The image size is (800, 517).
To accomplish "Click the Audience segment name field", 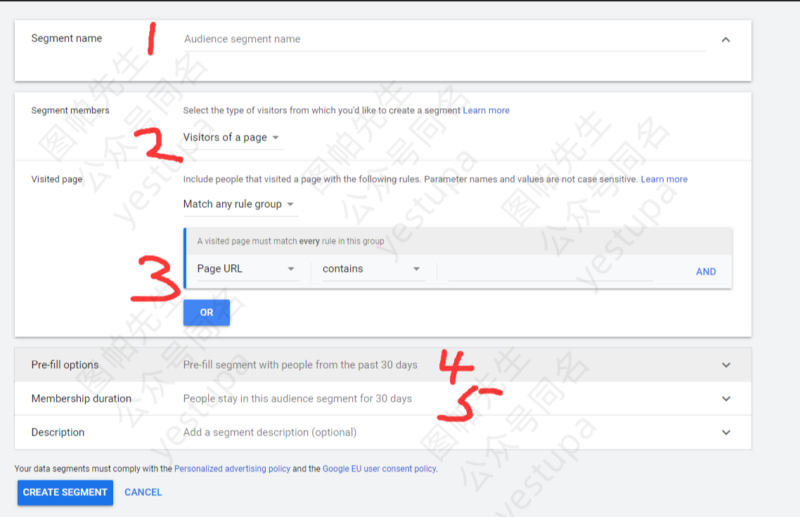I will pyautogui.click(x=440, y=40).
